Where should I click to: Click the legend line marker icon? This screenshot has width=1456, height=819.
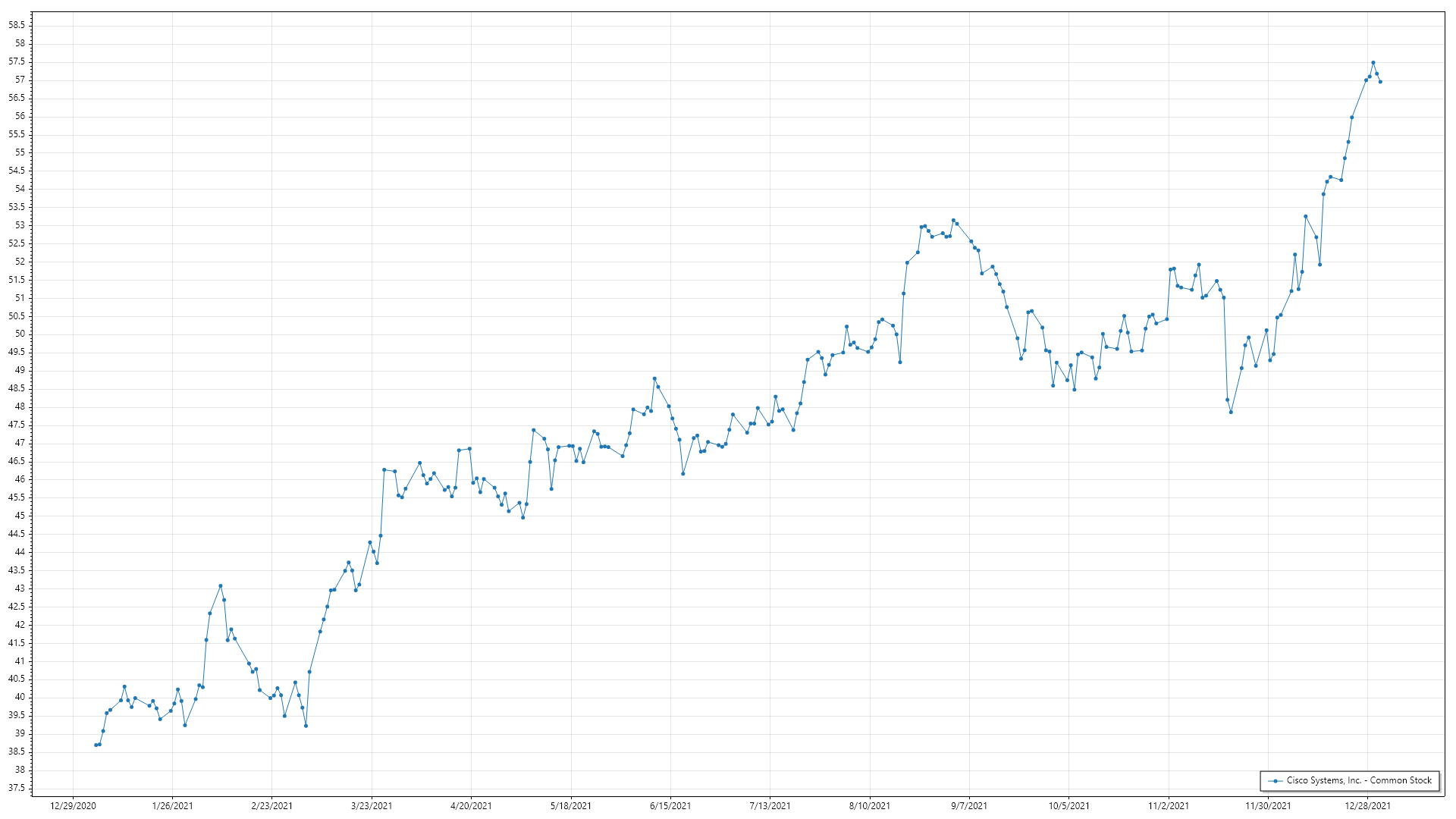point(1276,781)
